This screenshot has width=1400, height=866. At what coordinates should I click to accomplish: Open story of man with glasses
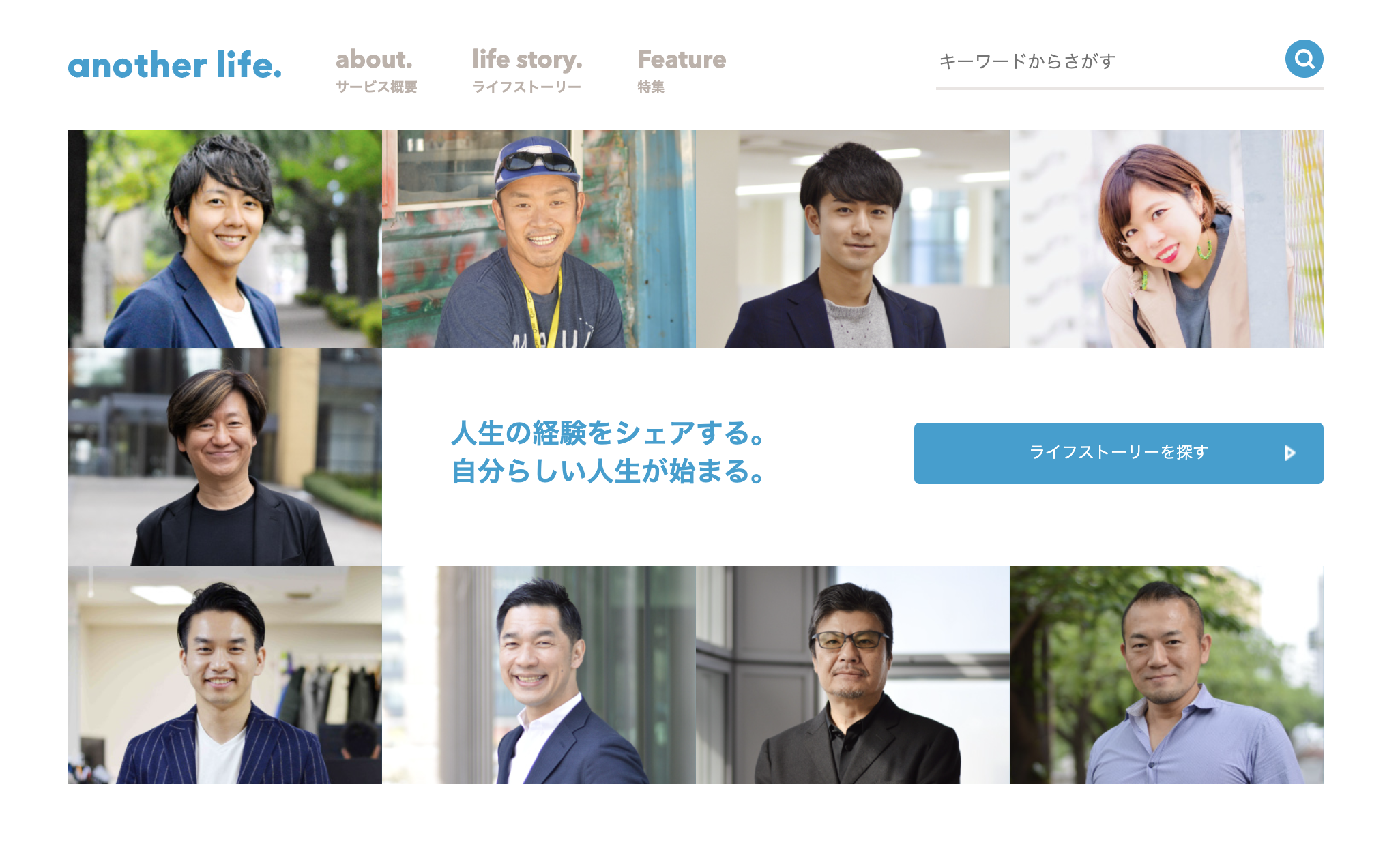pyautogui.click(x=853, y=675)
